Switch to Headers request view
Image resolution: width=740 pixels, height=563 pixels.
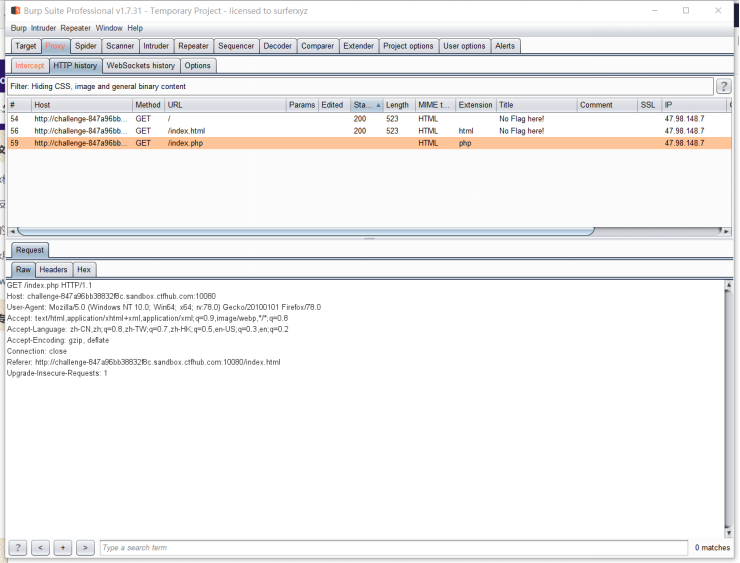pos(53,269)
